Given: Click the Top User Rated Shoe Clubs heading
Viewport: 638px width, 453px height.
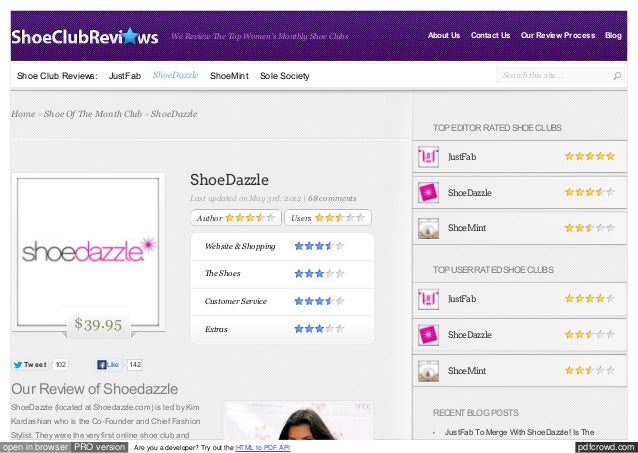Looking at the screenshot, I should (x=493, y=270).
